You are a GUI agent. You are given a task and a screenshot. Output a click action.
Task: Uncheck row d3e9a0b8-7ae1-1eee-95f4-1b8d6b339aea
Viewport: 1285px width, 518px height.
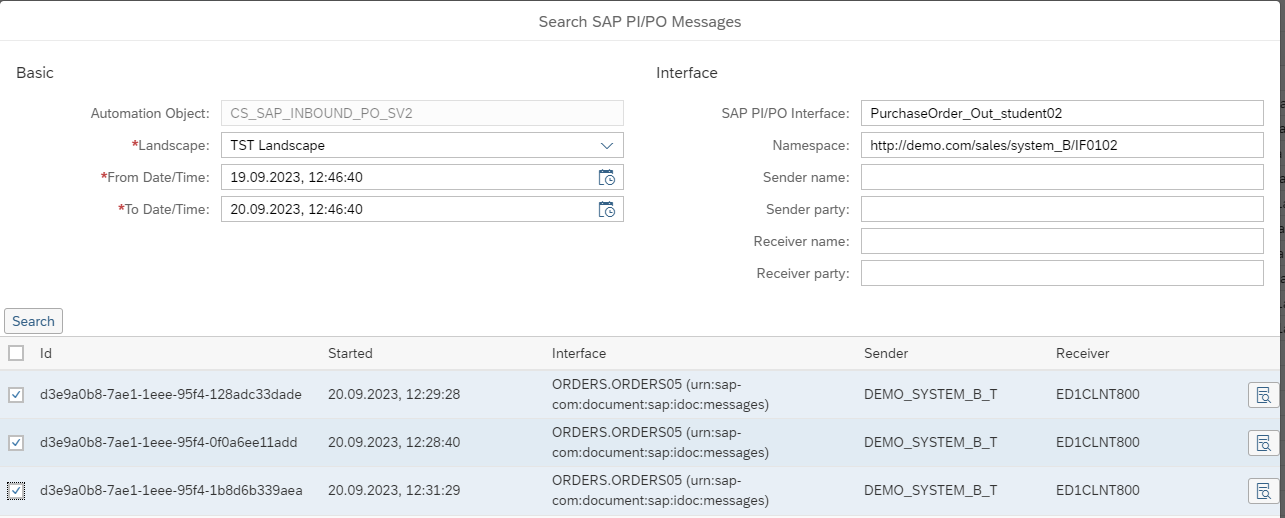pos(16,491)
